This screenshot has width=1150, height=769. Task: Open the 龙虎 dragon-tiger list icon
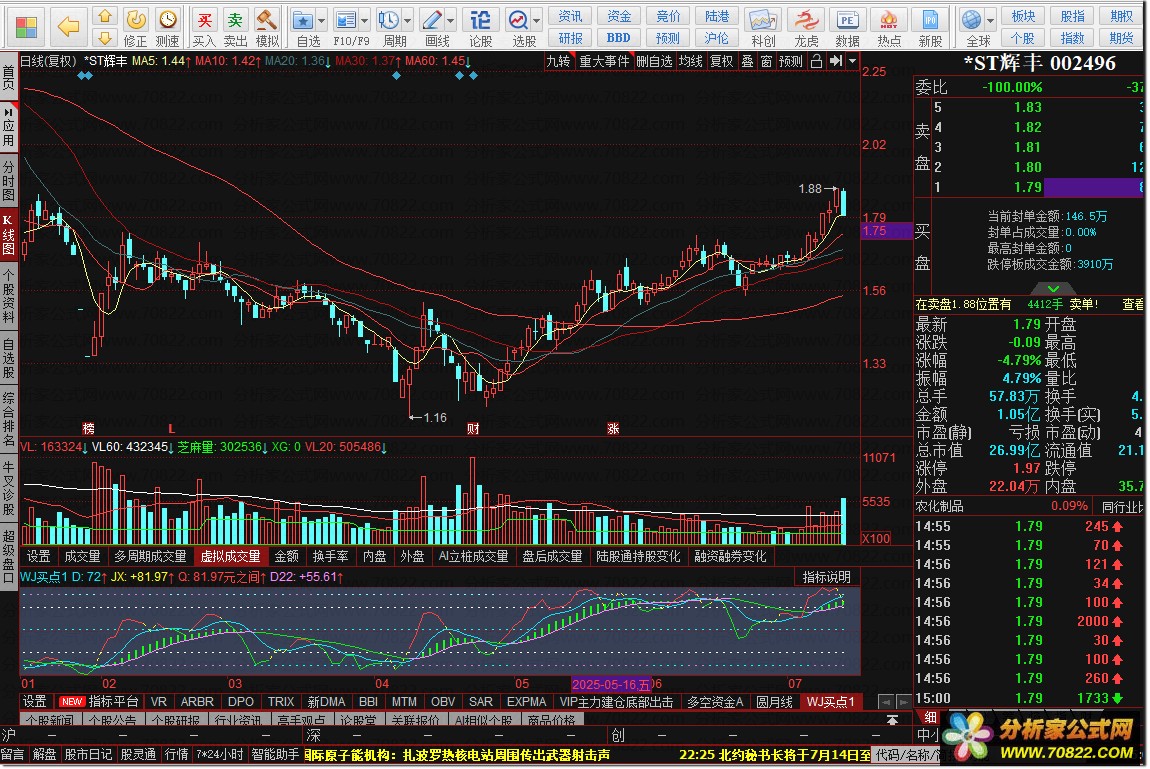[806, 27]
